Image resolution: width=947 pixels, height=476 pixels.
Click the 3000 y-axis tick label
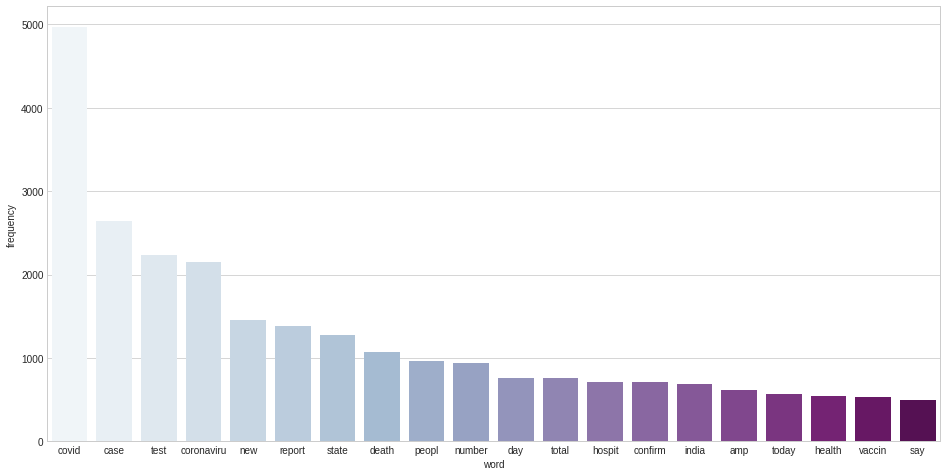34,192
